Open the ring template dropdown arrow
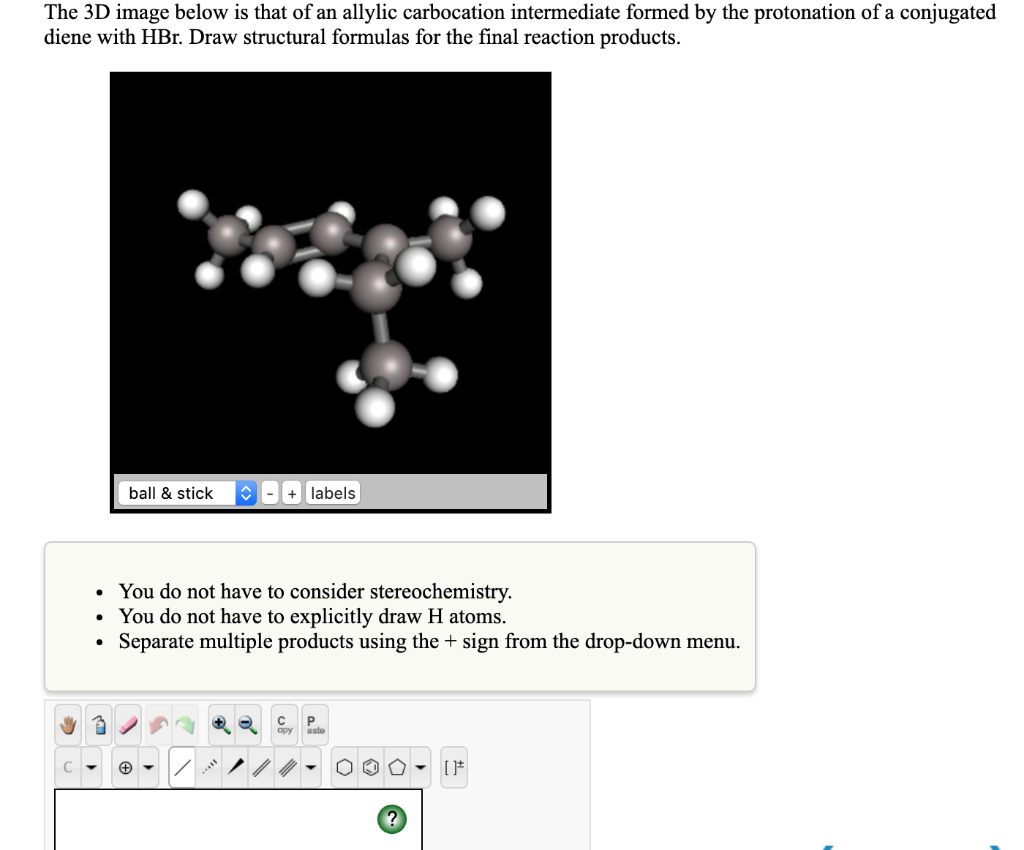 pos(418,768)
